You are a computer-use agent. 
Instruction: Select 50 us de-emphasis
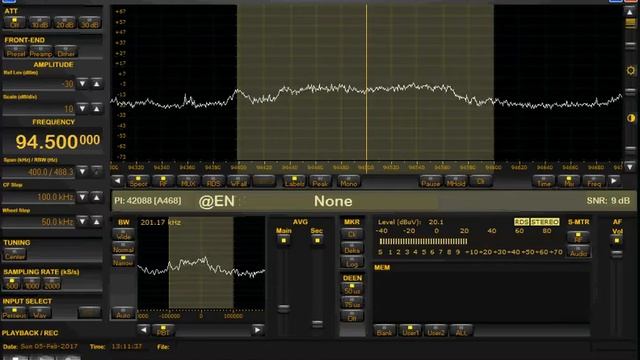click(352, 289)
